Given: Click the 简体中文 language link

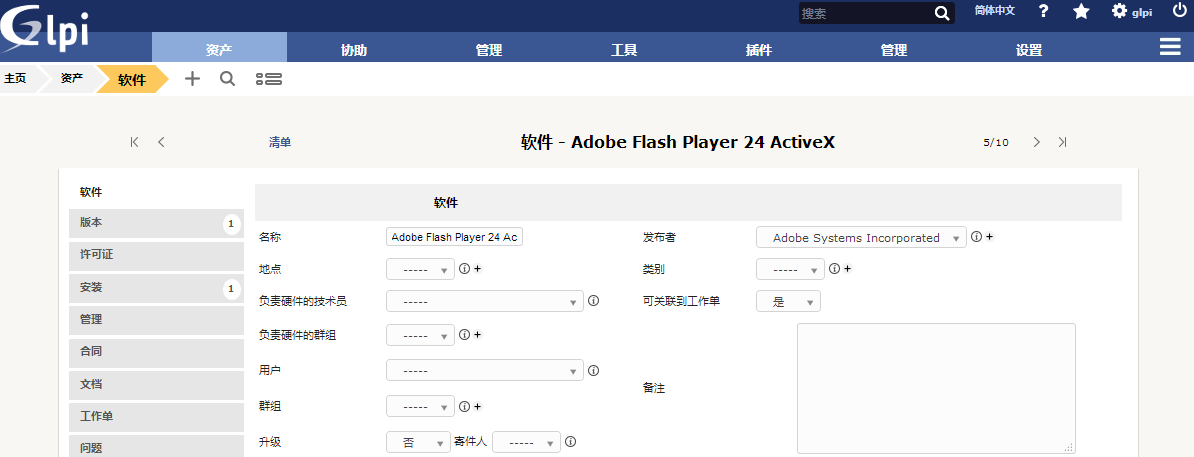Looking at the screenshot, I should coord(994,11).
